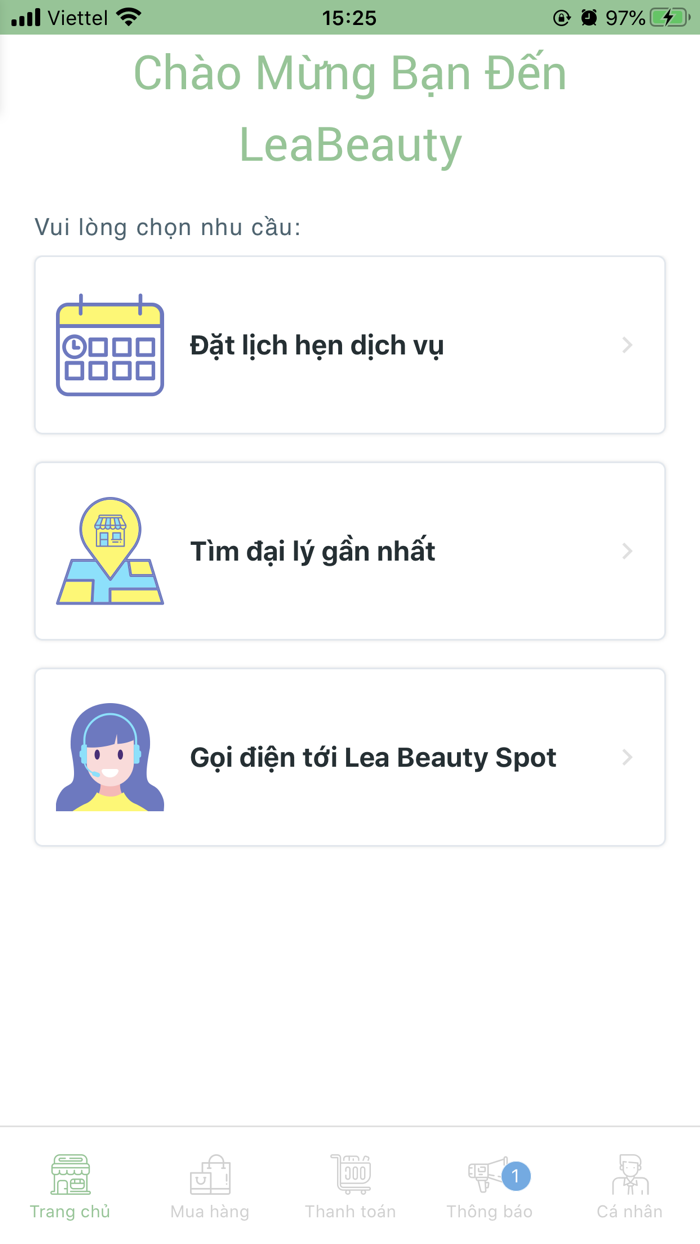Screen dimensions: 700x1244
Task: Switch to the Mua hàng tab
Action: click(210, 1185)
